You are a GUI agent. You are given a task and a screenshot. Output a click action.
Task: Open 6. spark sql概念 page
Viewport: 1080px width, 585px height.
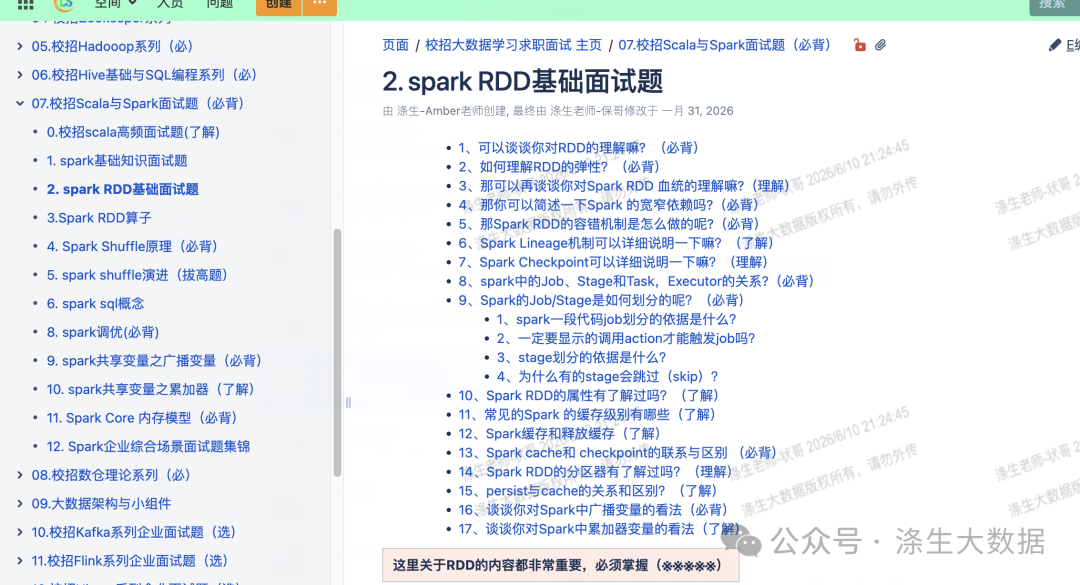[96, 304]
